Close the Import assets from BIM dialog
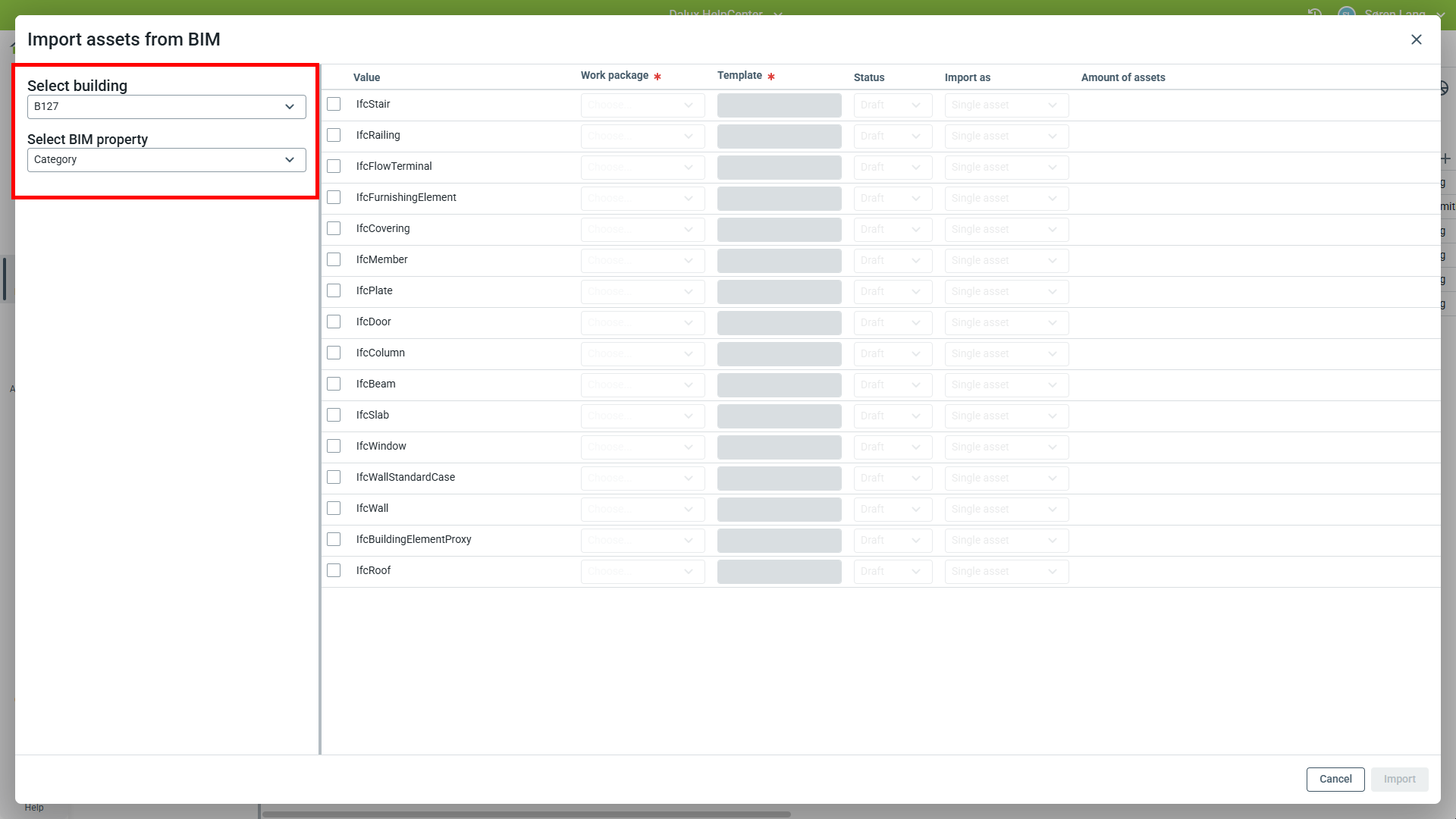Screen dimensions: 1456x819 point(1416,39)
